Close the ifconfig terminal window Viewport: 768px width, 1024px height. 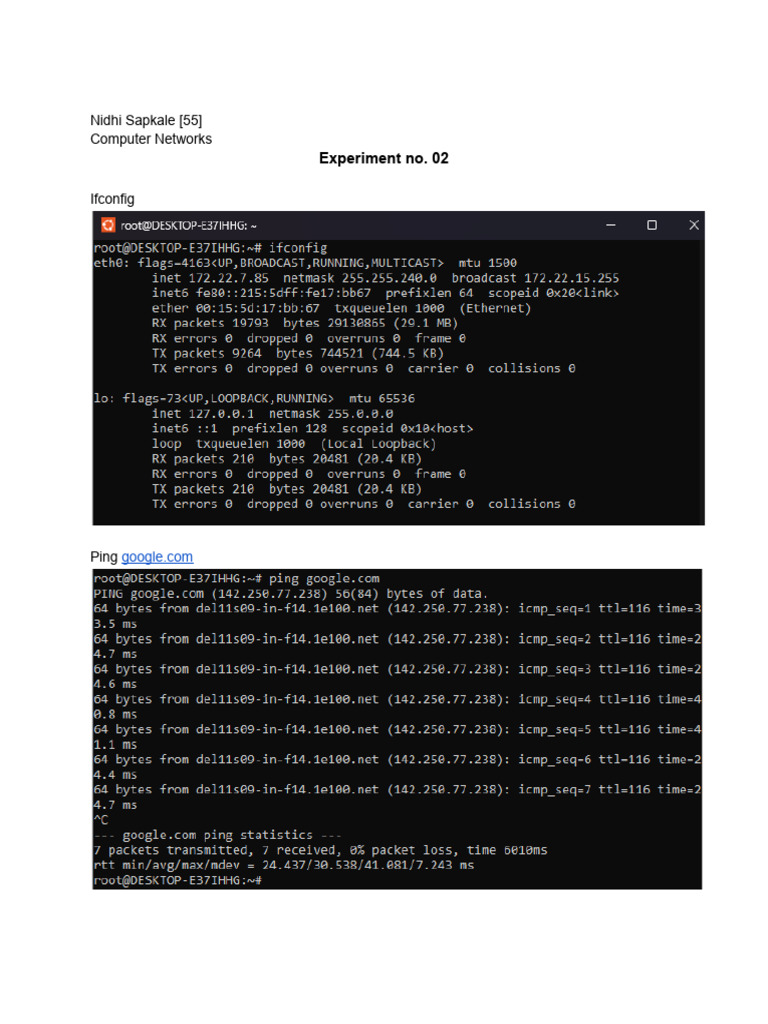[694, 225]
